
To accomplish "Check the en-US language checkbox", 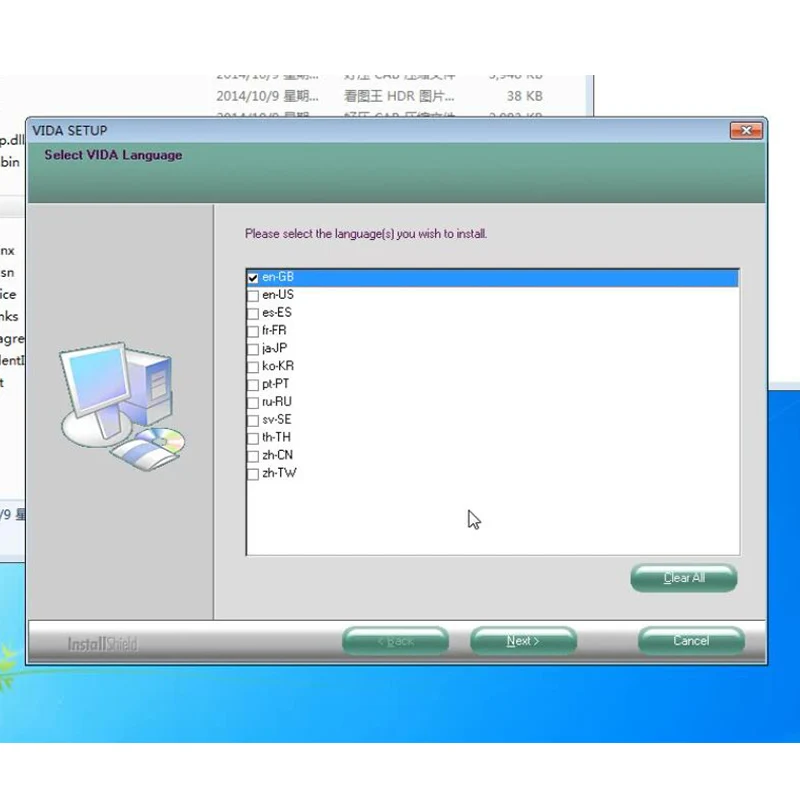I will click(x=253, y=296).
